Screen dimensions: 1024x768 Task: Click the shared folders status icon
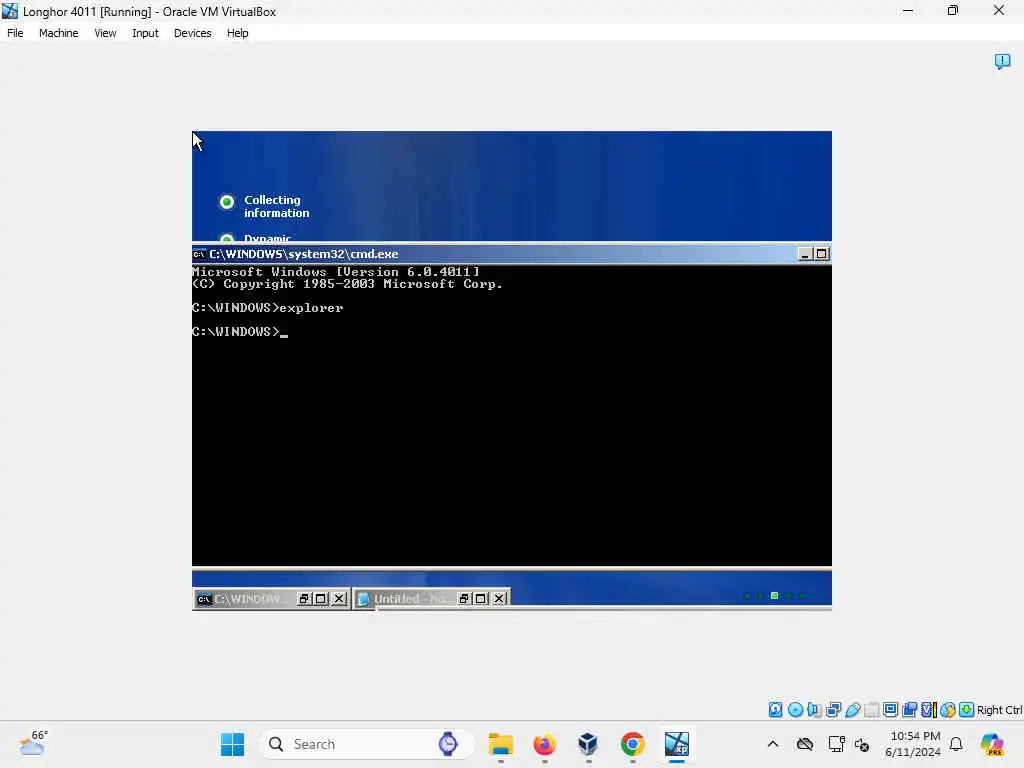(871, 709)
